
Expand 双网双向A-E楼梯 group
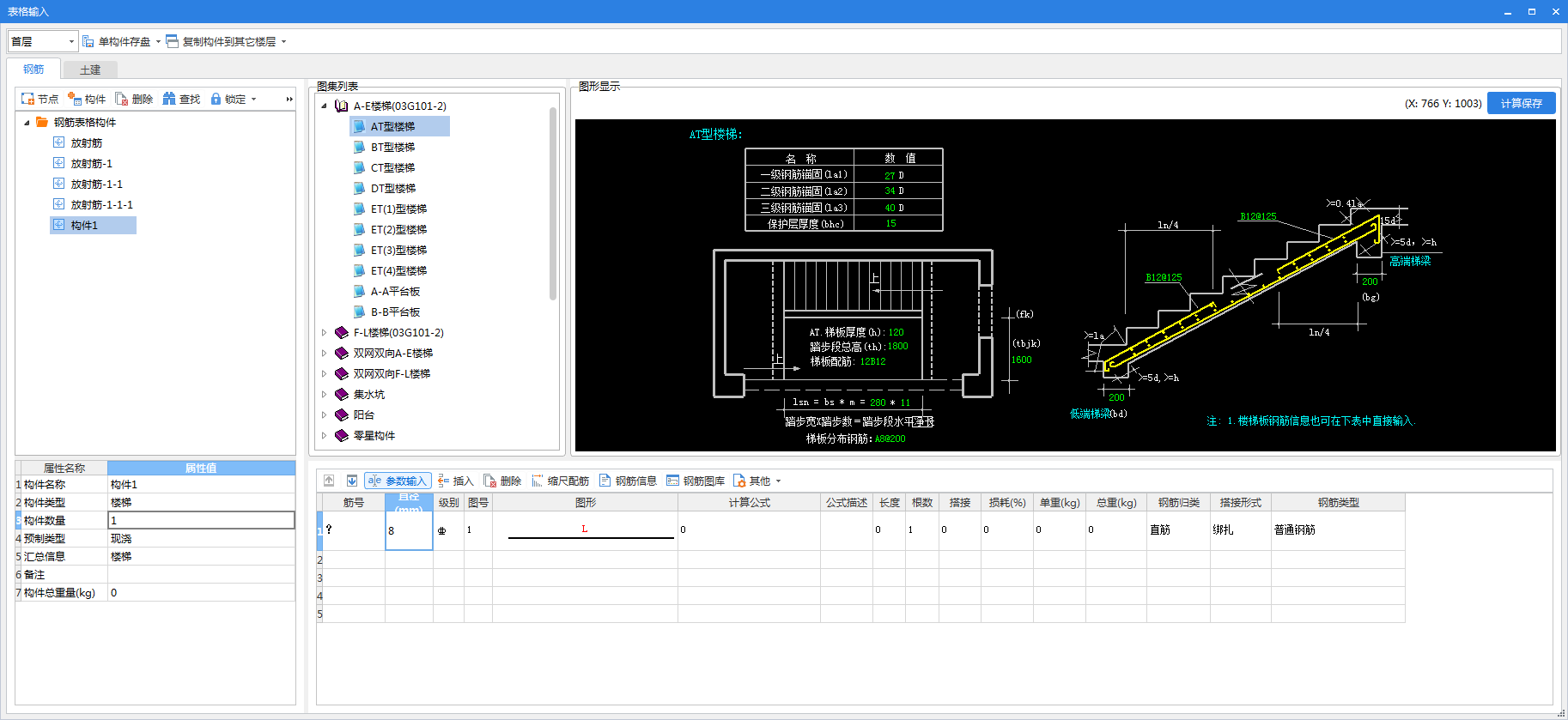(324, 353)
